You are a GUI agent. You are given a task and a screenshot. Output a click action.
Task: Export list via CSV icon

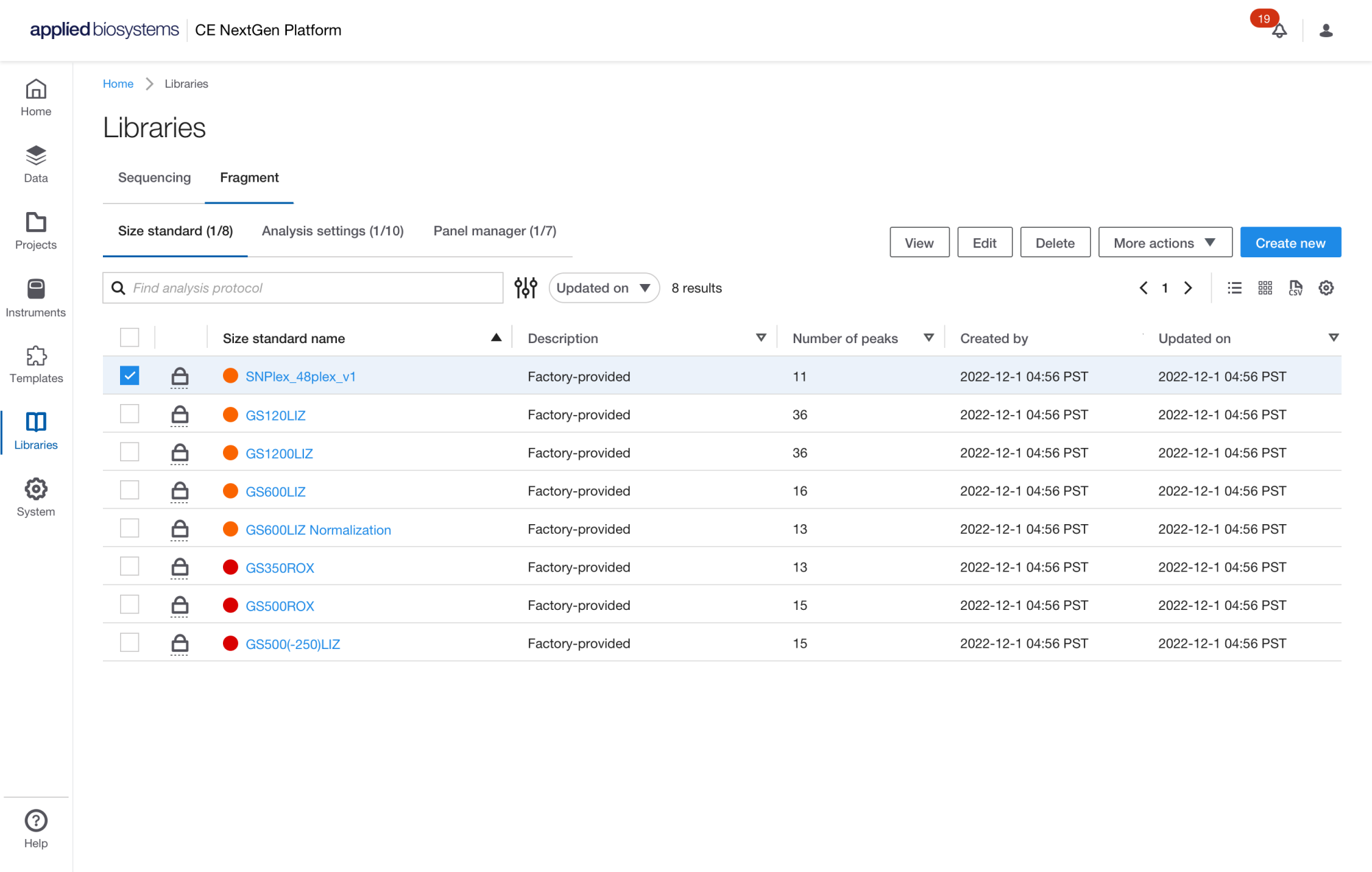1295,288
